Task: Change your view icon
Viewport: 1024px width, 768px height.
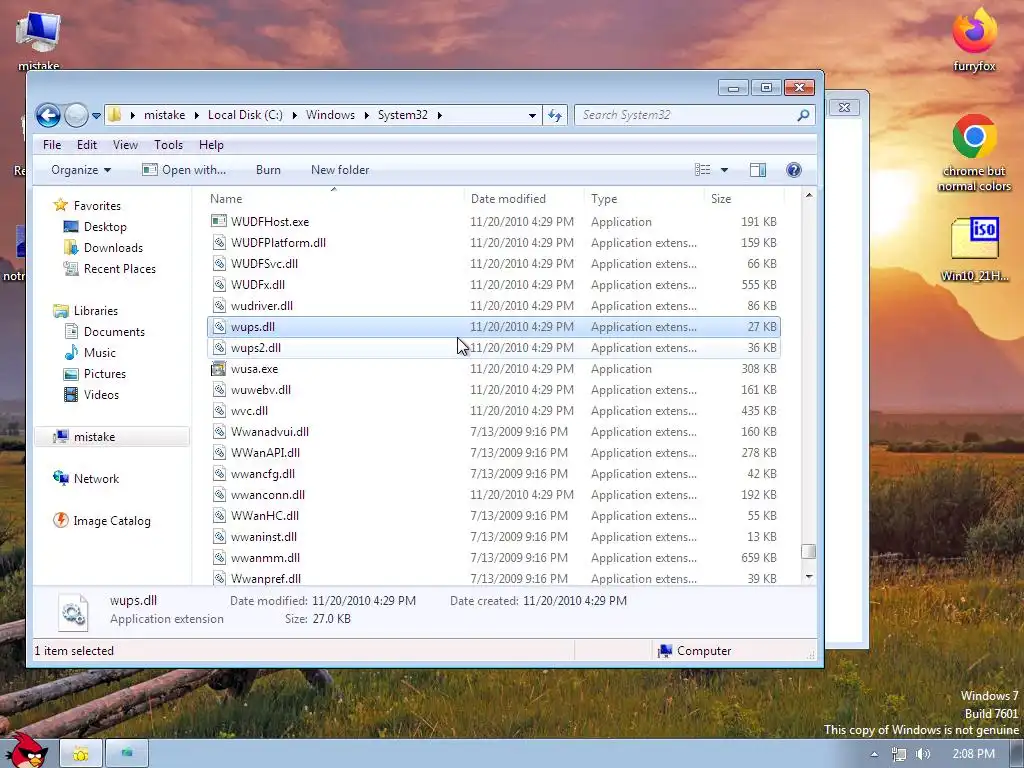Action: coord(703,170)
